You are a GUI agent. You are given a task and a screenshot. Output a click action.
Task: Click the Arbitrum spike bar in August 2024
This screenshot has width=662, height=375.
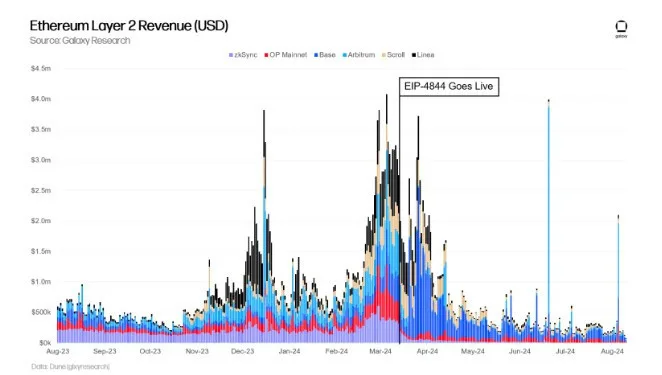618,279
